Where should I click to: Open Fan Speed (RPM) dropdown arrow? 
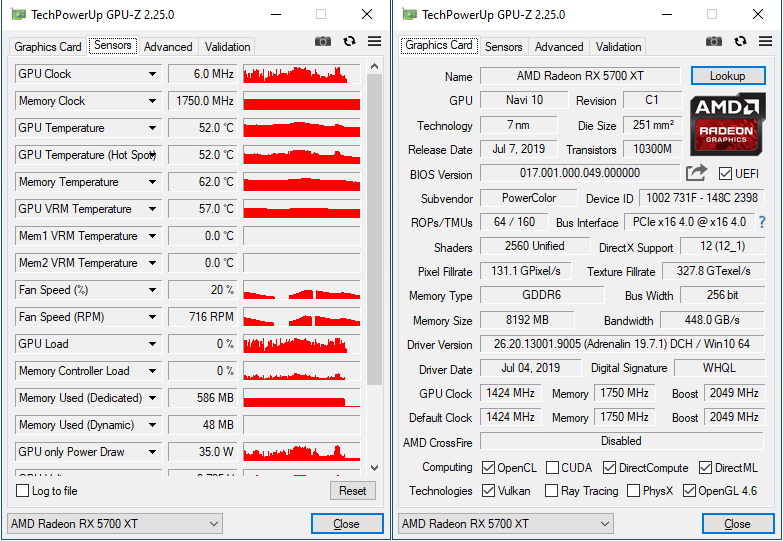click(x=152, y=317)
